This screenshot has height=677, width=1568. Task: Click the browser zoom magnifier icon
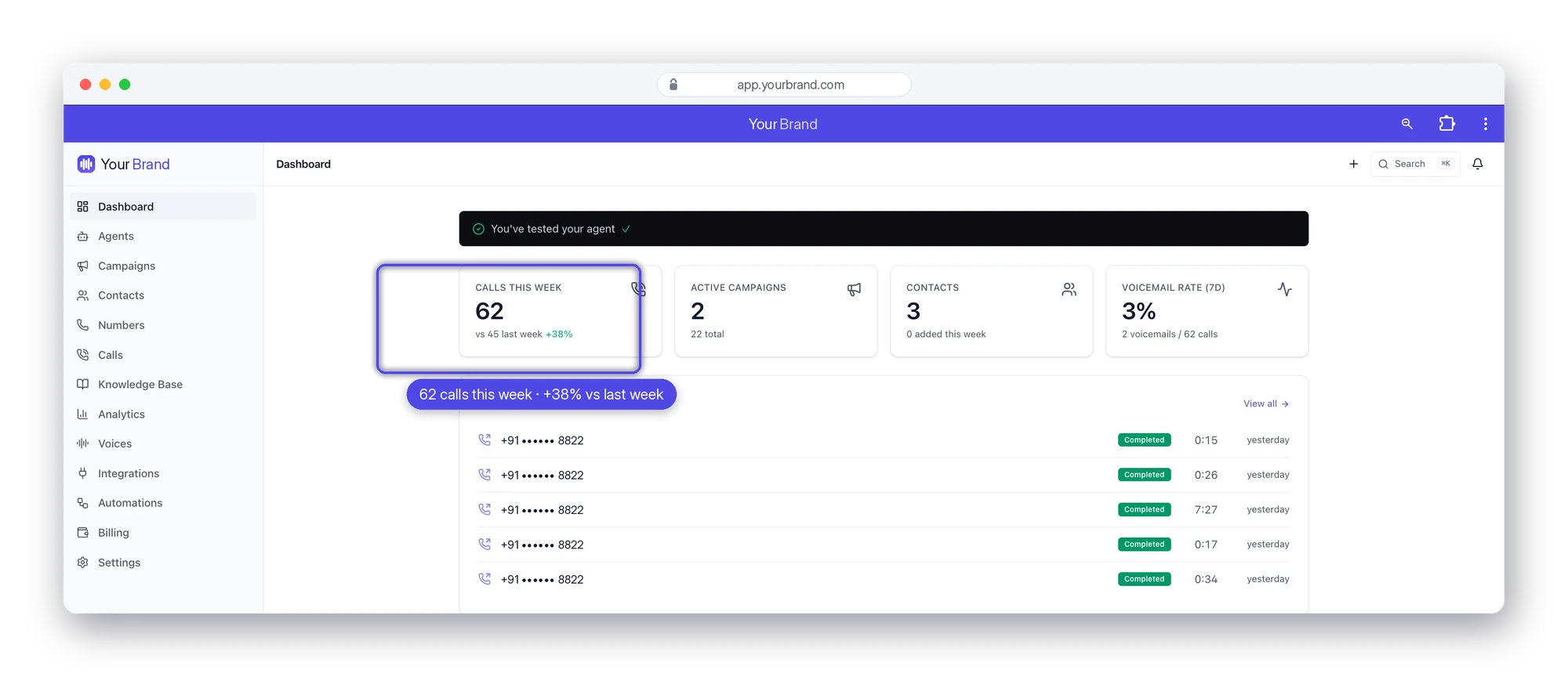(1407, 124)
